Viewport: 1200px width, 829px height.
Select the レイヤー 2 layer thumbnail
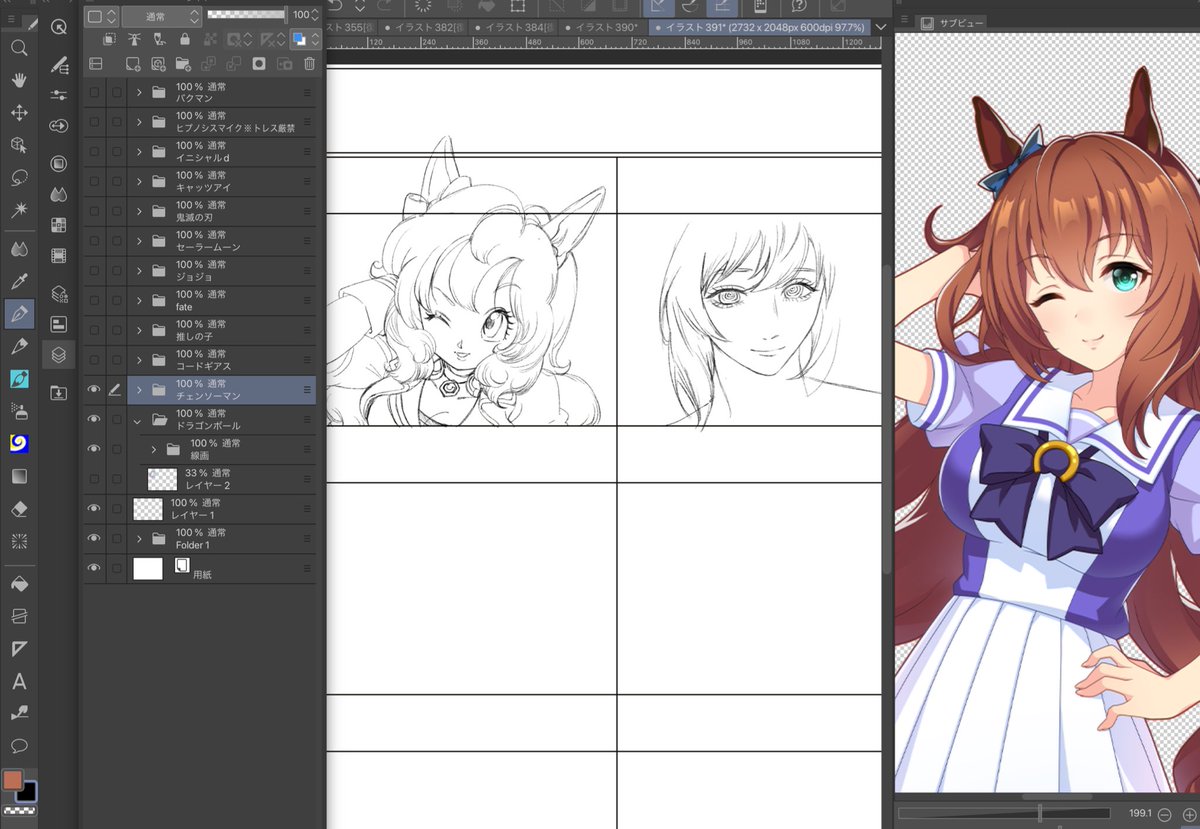(x=162, y=479)
